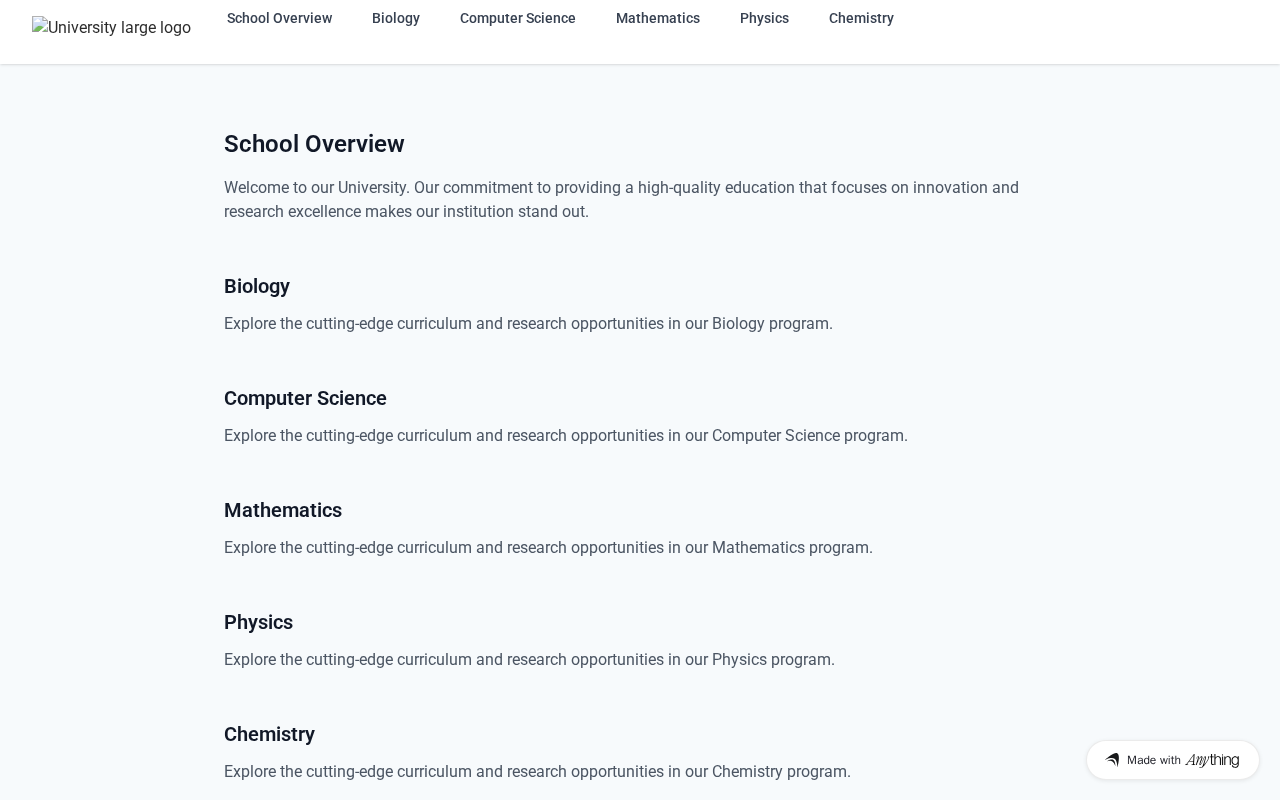Choose Physics in the top navigation
1280x800 pixels.
coord(764,18)
